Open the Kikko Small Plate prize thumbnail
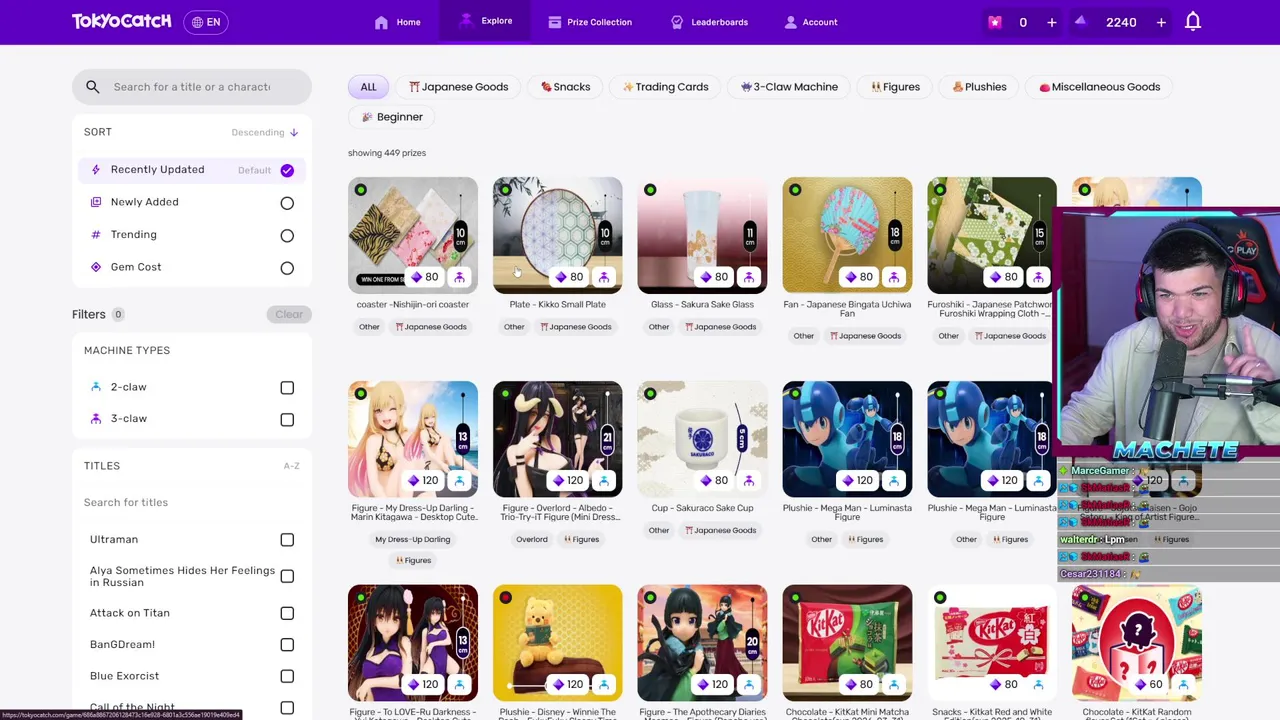The width and height of the screenshot is (1280, 720). [x=557, y=235]
